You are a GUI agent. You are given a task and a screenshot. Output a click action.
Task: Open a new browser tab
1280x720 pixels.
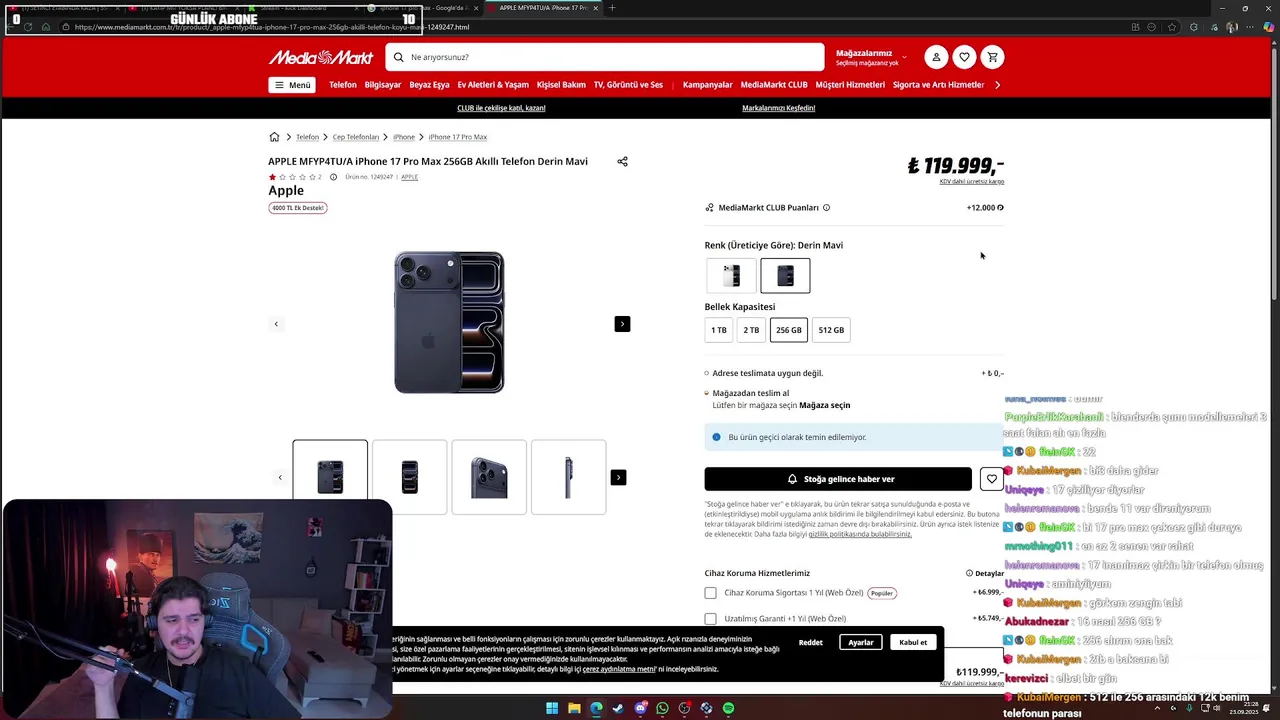(612, 8)
